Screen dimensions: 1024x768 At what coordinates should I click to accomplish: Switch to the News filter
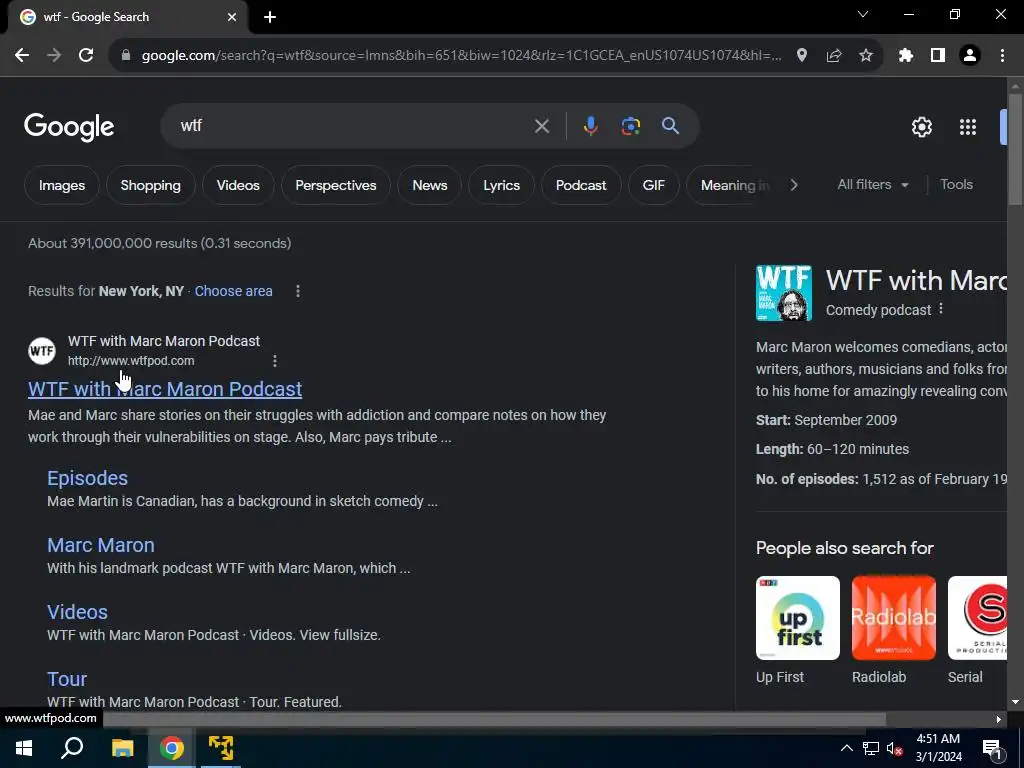[430, 185]
